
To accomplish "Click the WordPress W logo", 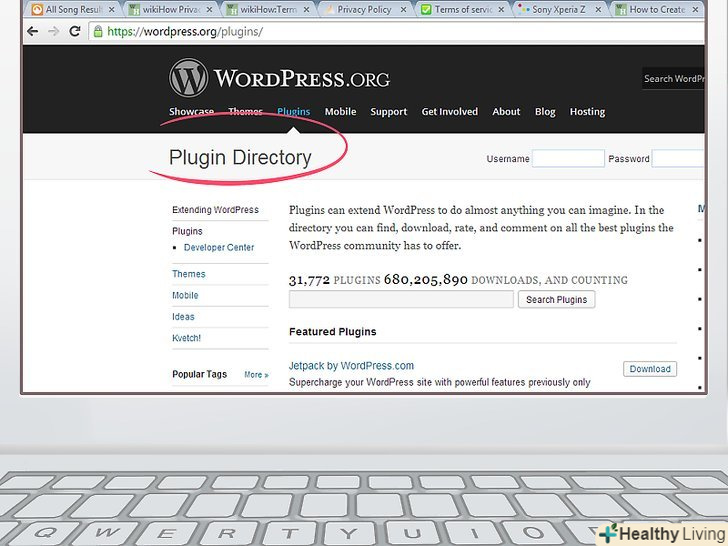I will [x=188, y=78].
